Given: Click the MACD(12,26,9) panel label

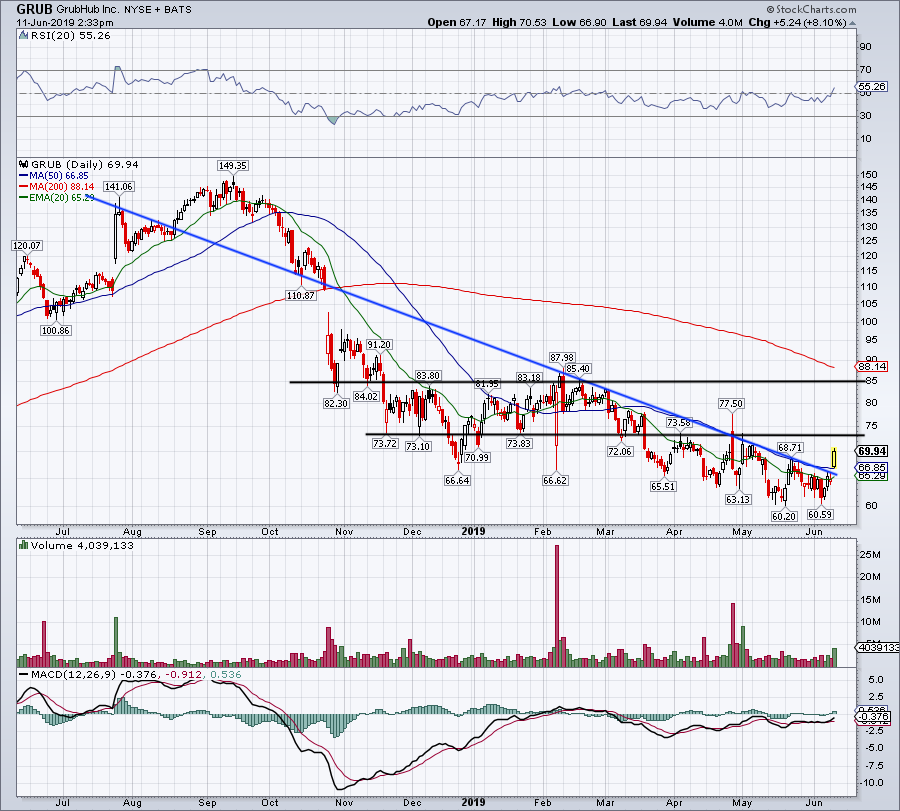Looking at the screenshot, I should coord(71,674).
